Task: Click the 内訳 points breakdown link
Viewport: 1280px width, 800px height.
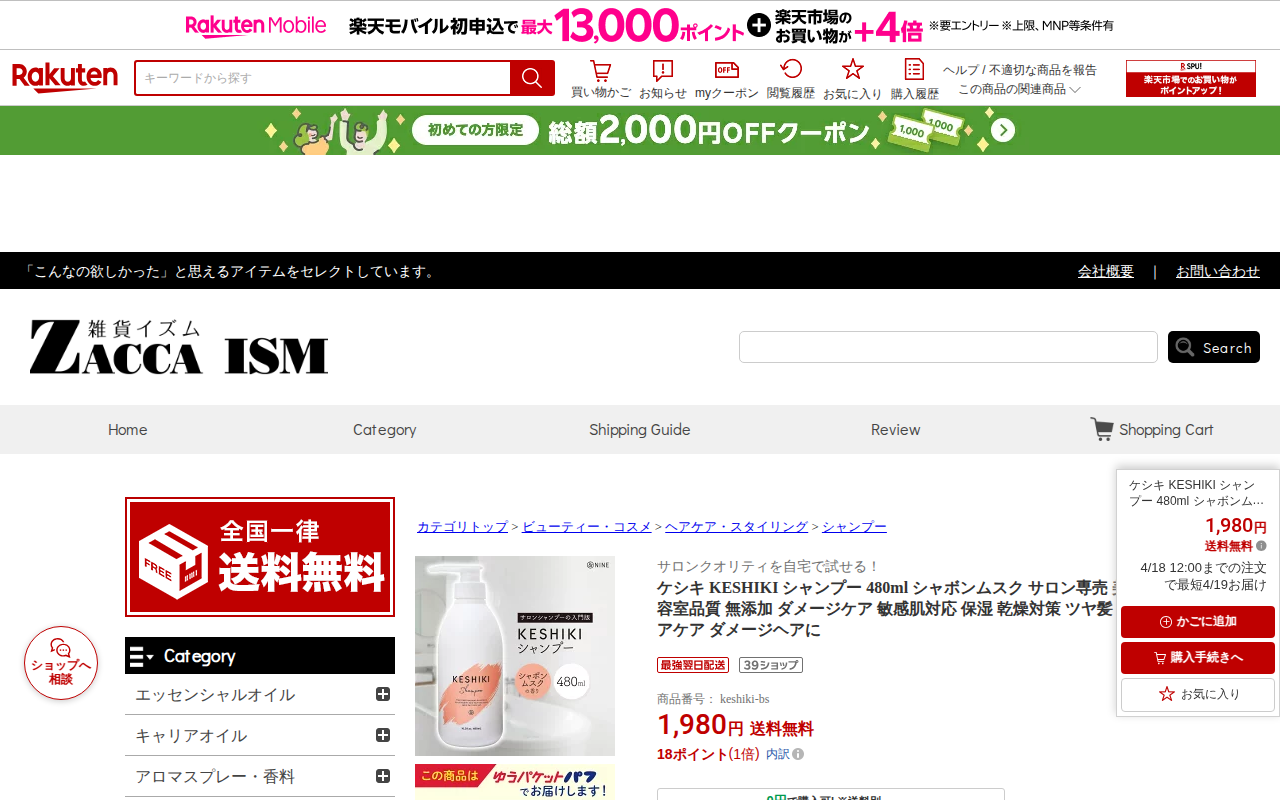Action: point(778,754)
